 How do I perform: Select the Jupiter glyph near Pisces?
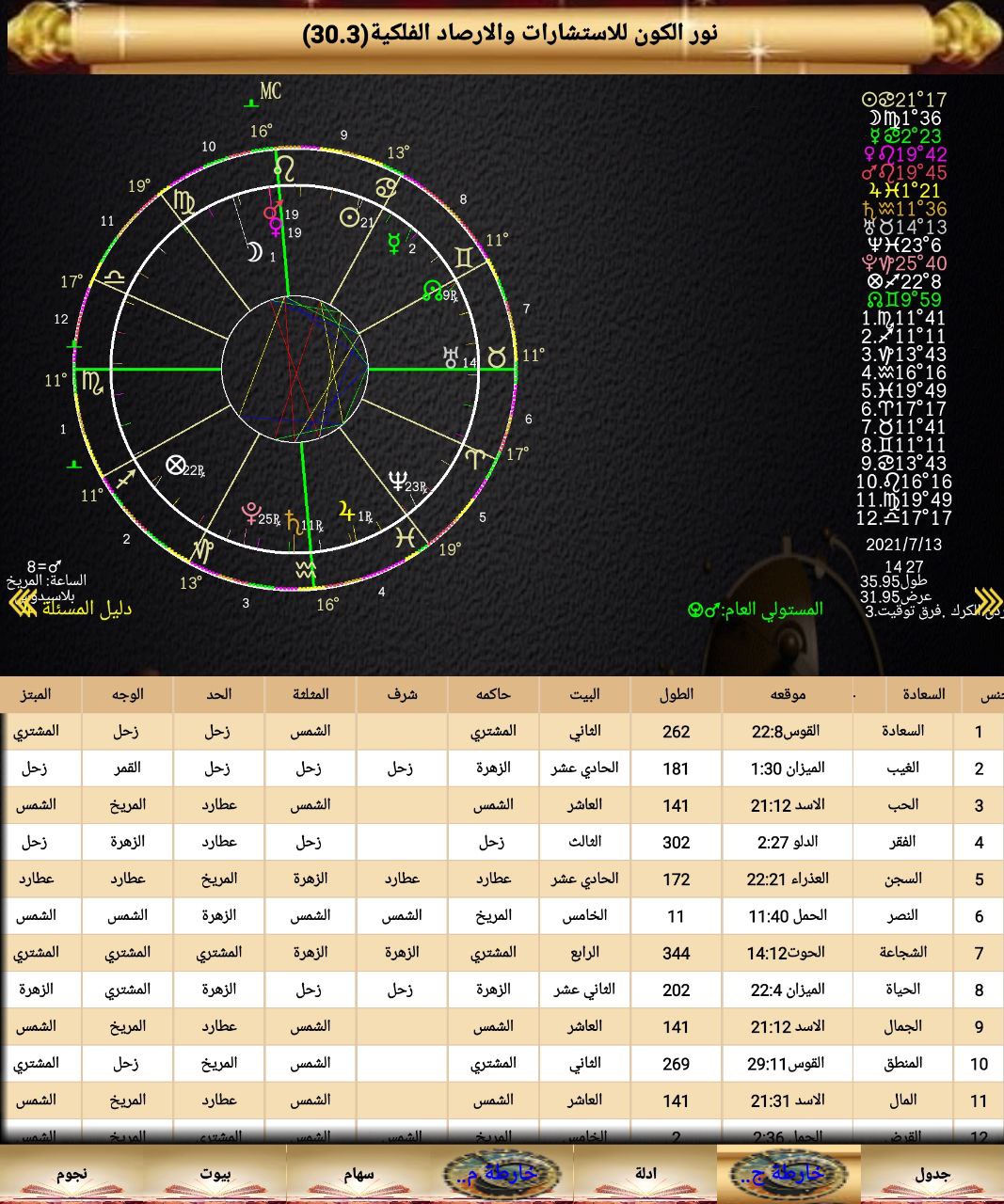click(347, 513)
